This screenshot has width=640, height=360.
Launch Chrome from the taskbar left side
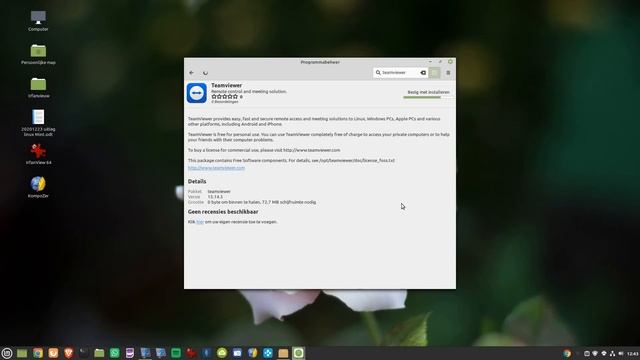pyautogui.click(x=38, y=353)
